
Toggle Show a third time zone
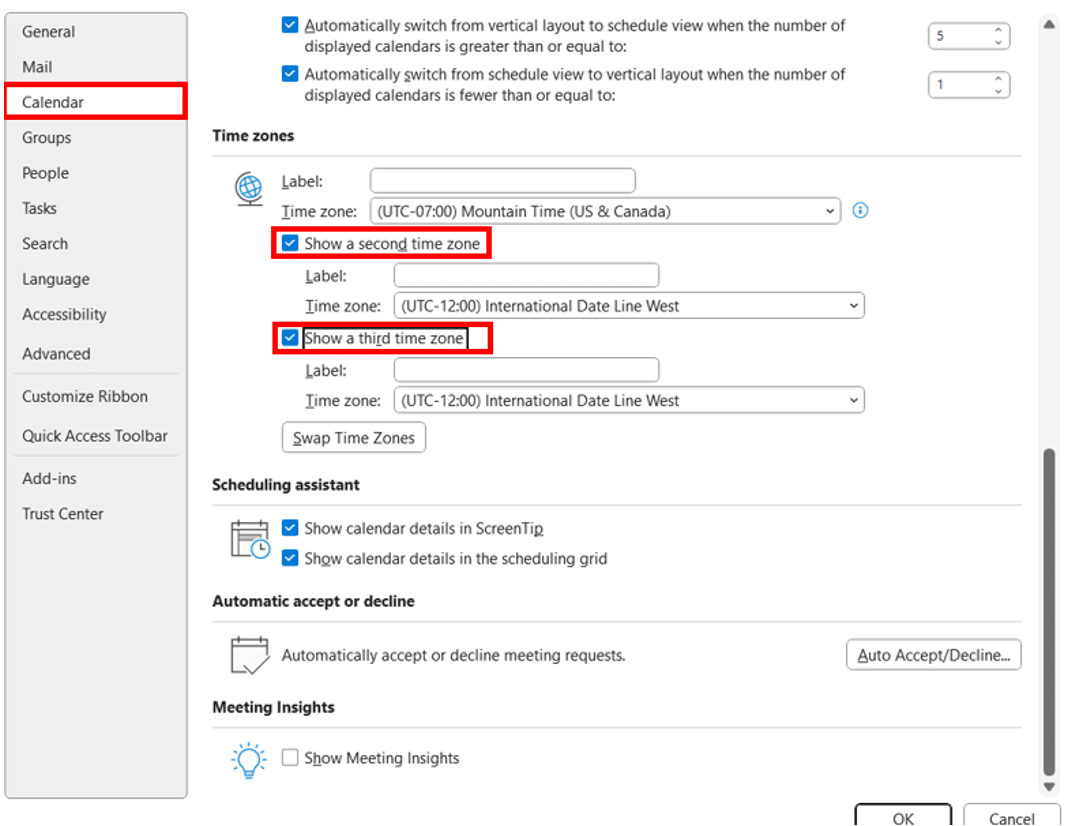290,338
